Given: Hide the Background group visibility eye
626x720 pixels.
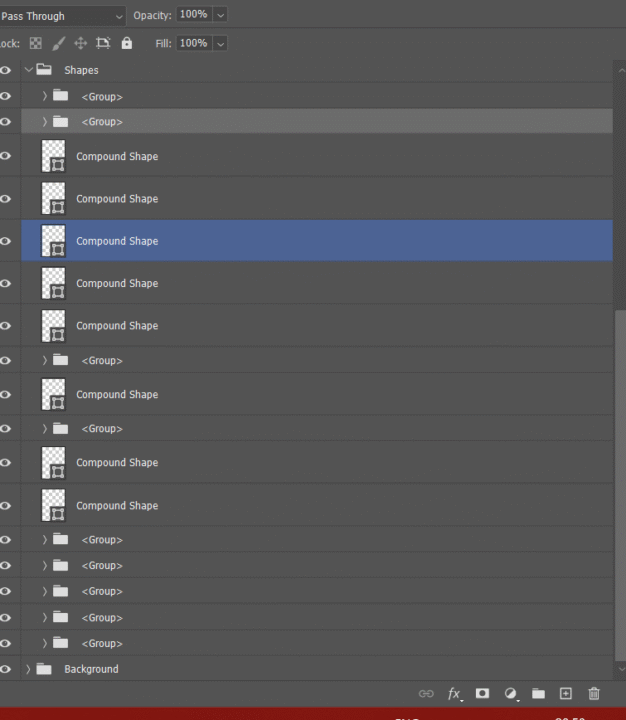Looking at the screenshot, I should point(5,669).
